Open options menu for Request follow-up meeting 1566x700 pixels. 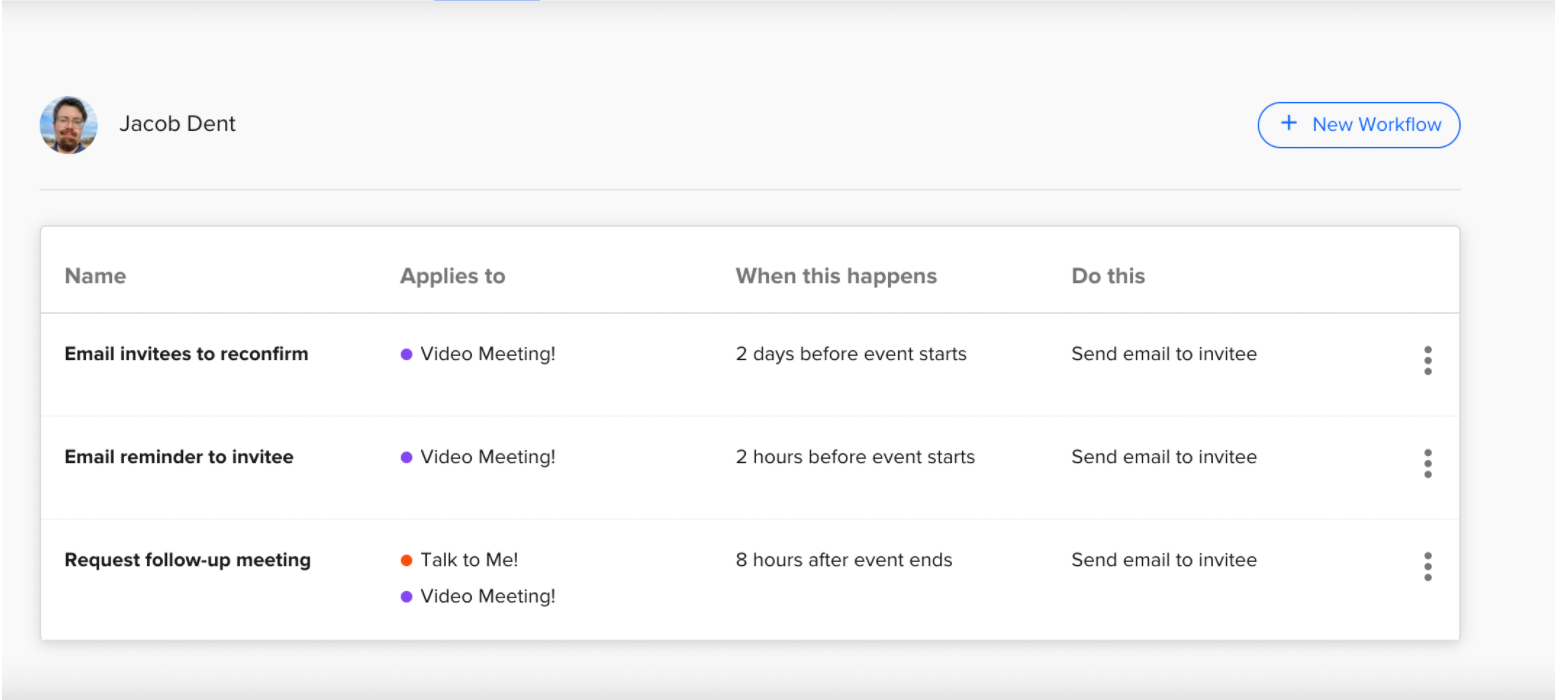tap(1427, 566)
